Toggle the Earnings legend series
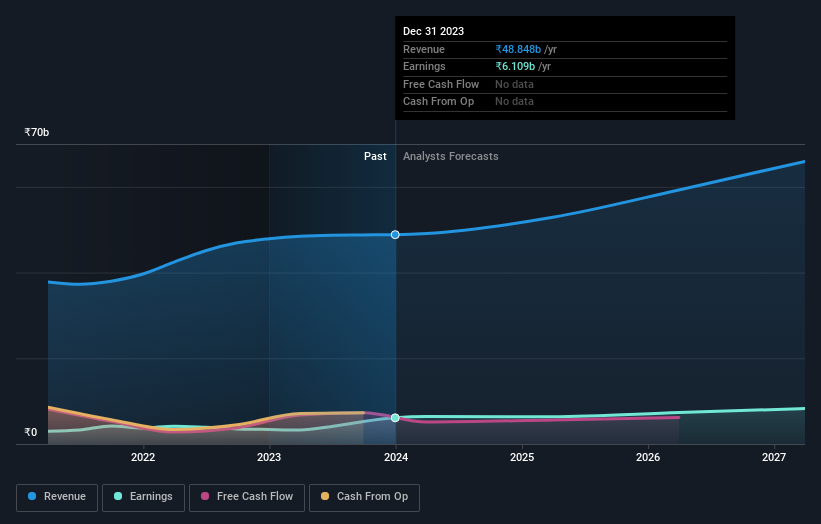This screenshot has height=524, width=821. pyautogui.click(x=143, y=497)
